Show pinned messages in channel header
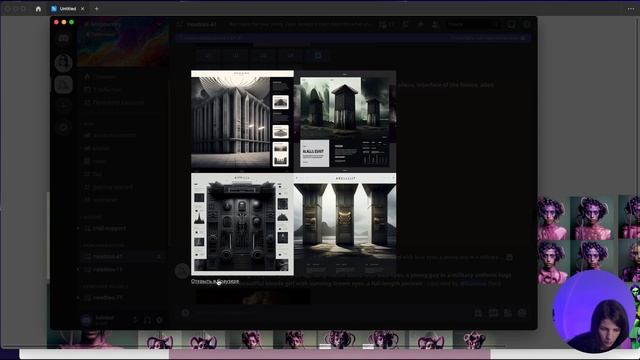640x360 pixels. click(420, 24)
